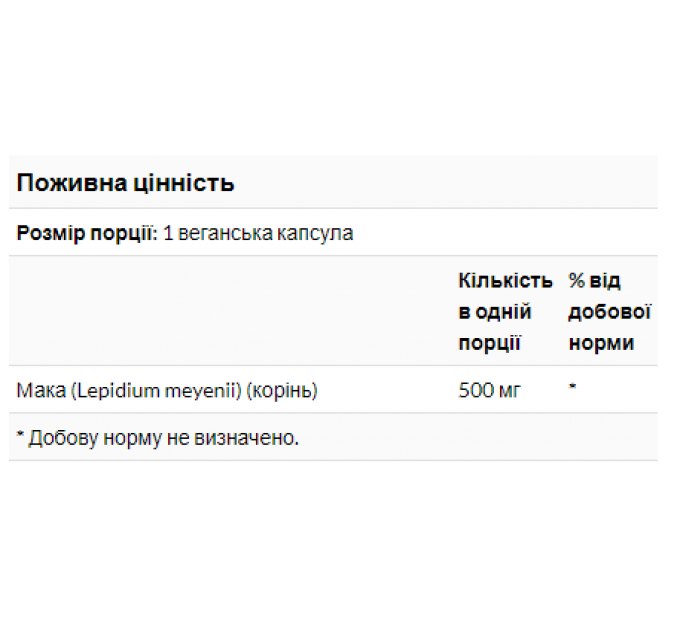Click the word 'цінність' in title
This screenshot has height=630, width=680.
pyautogui.click(x=183, y=183)
